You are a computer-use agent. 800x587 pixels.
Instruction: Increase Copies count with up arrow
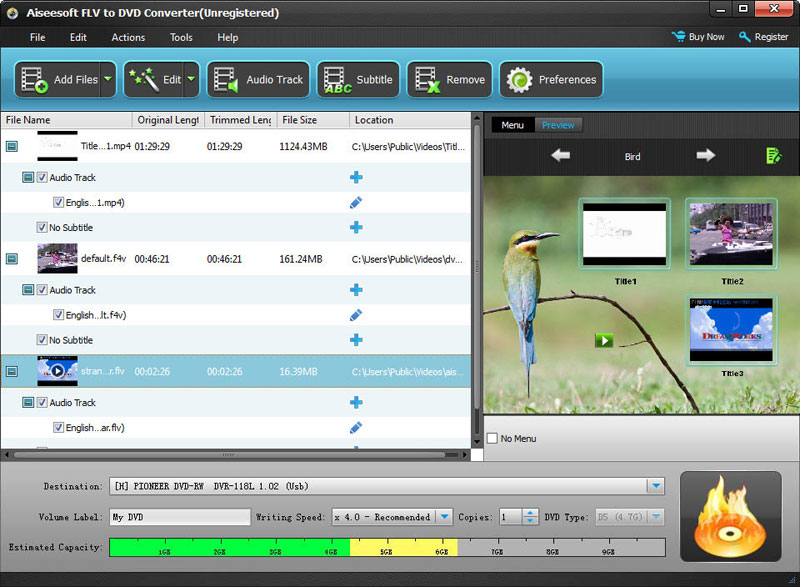coord(530,513)
